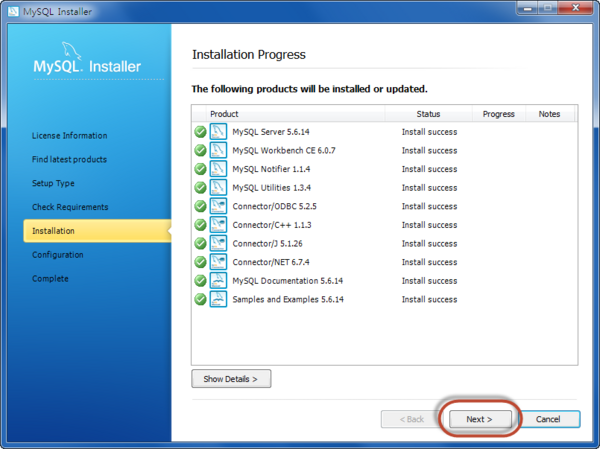Click the MySQL Notifier 1.1.4 product icon
The image size is (600, 449).
[219, 169]
